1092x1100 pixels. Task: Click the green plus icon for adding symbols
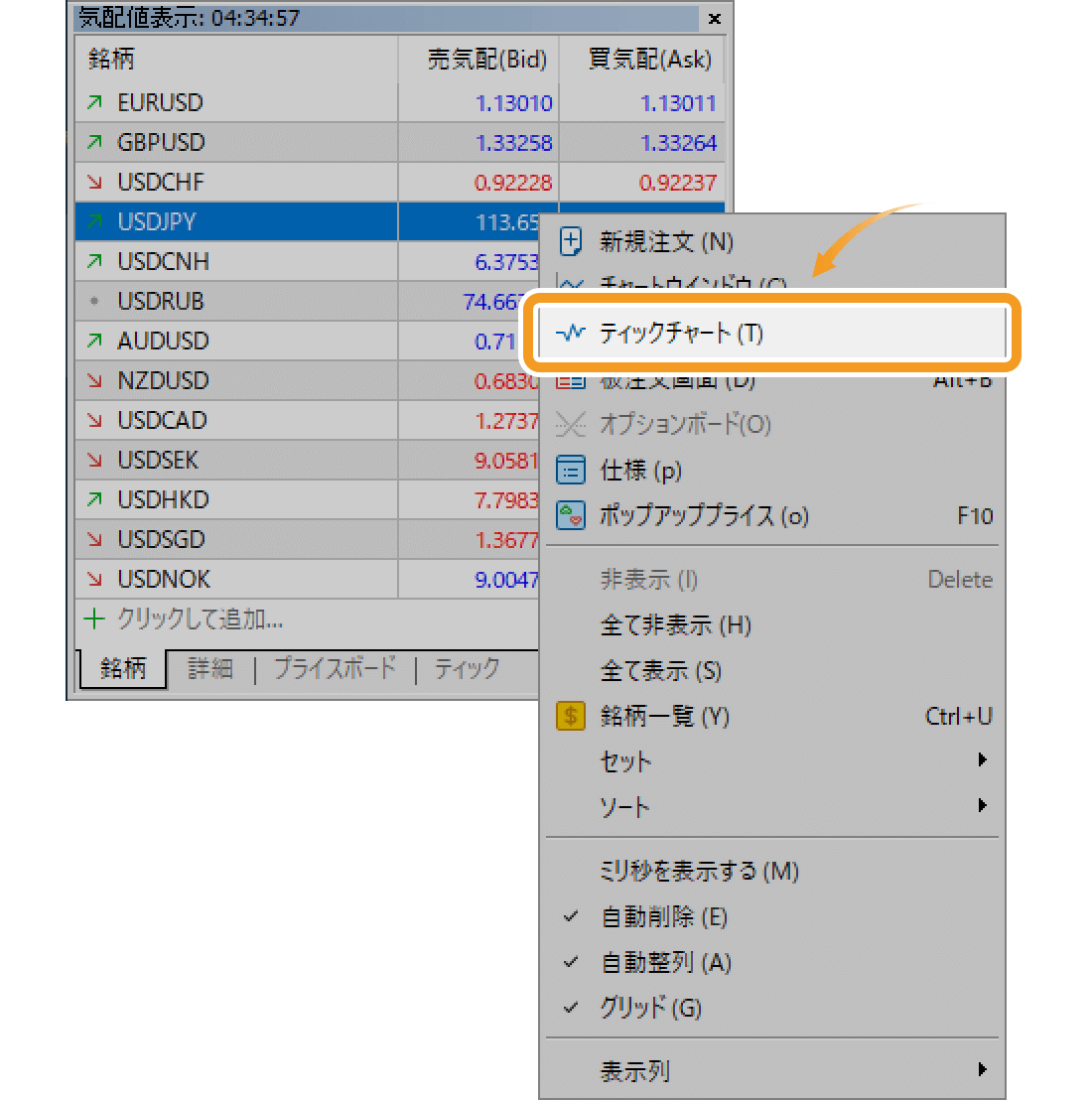tap(94, 619)
